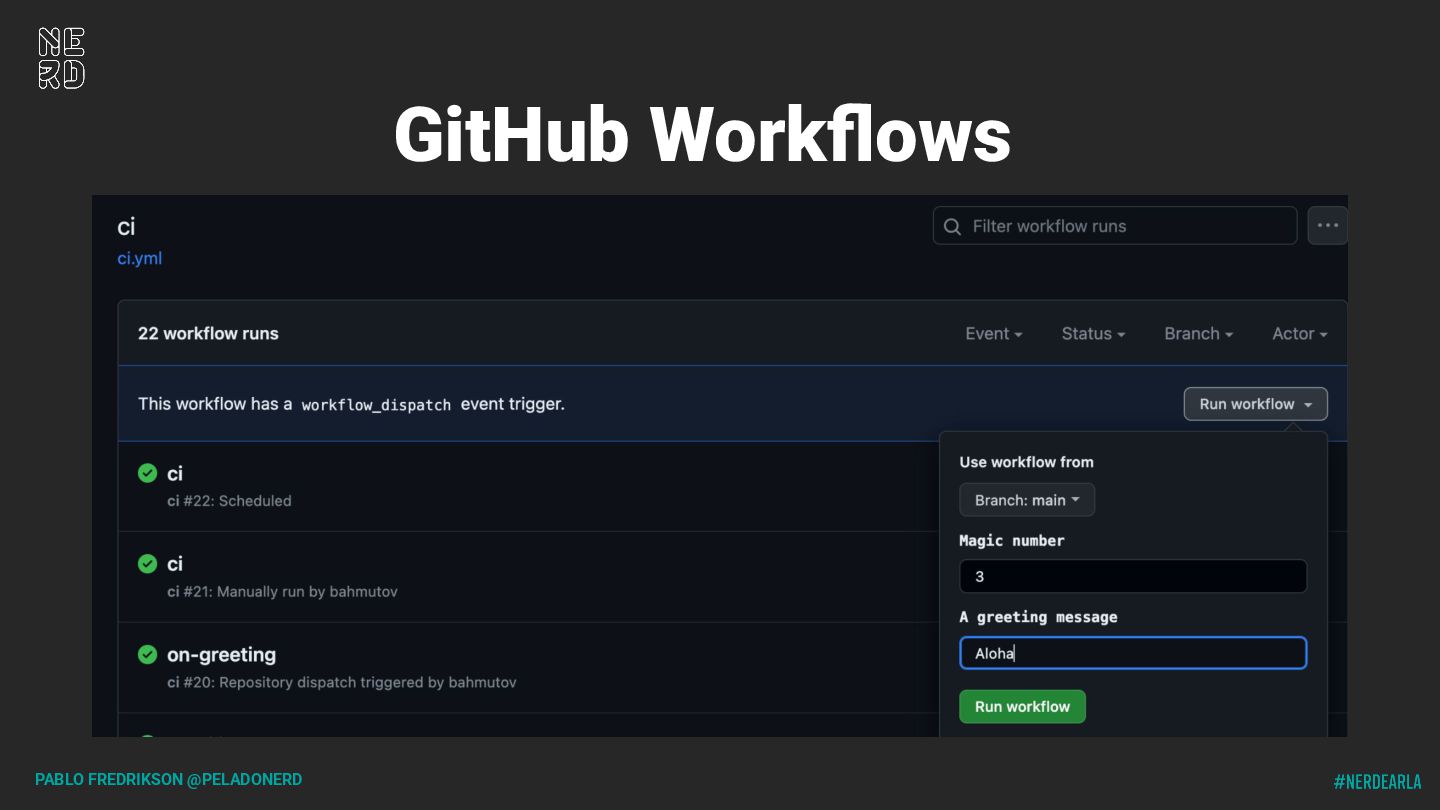The image size is (1440, 810).
Task: Click green success check for ci #21
Action: [147, 564]
